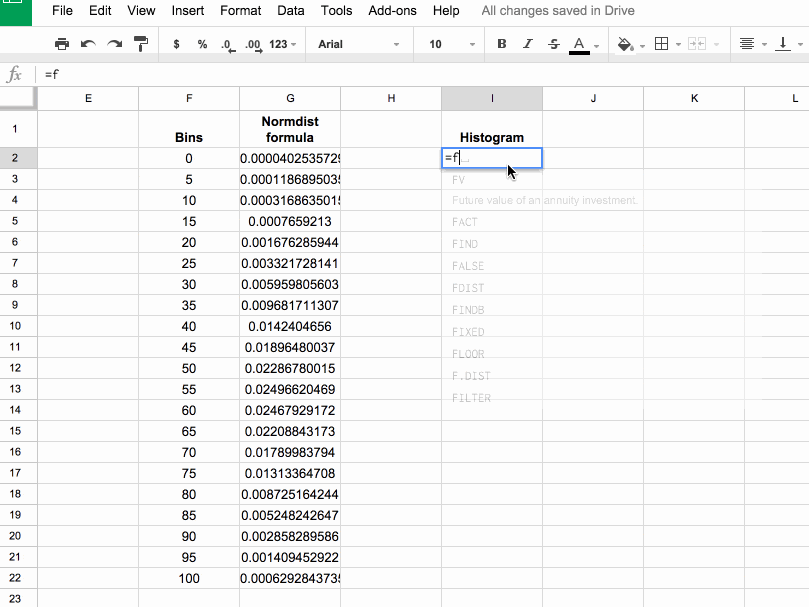Click the Histogram header cell
This screenshot has height=607, width=809.
point(492,129)
